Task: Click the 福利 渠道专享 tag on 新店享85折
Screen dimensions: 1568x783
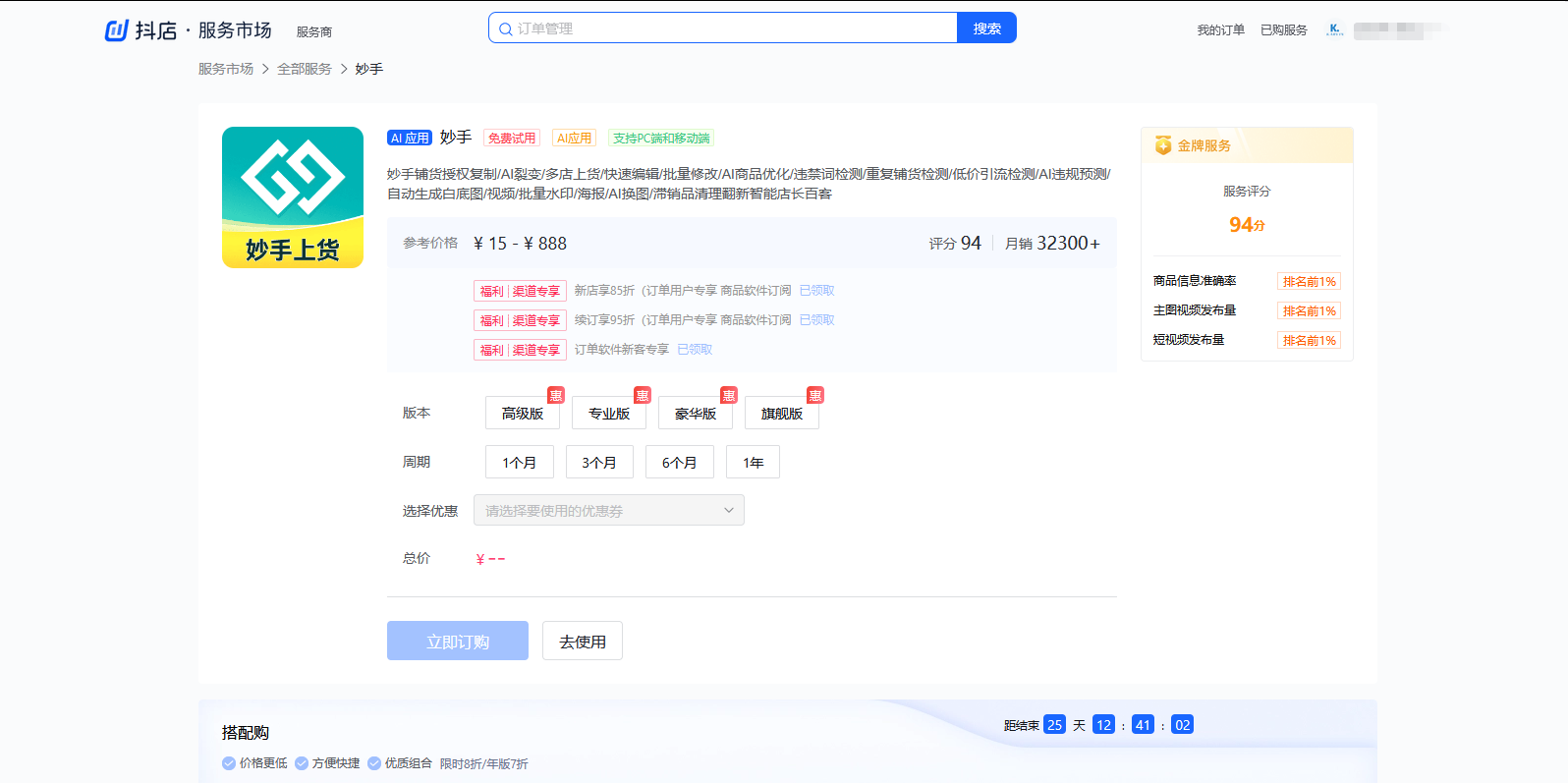Action: 520,291
